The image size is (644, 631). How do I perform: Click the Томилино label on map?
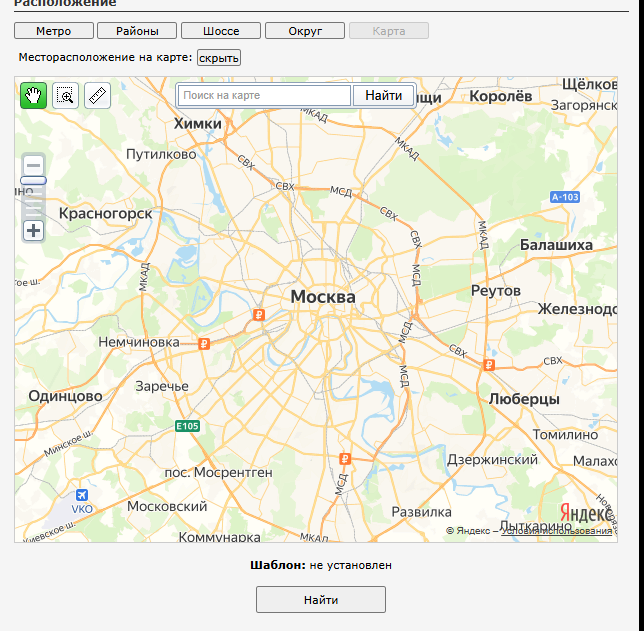[x=565, y=434]
